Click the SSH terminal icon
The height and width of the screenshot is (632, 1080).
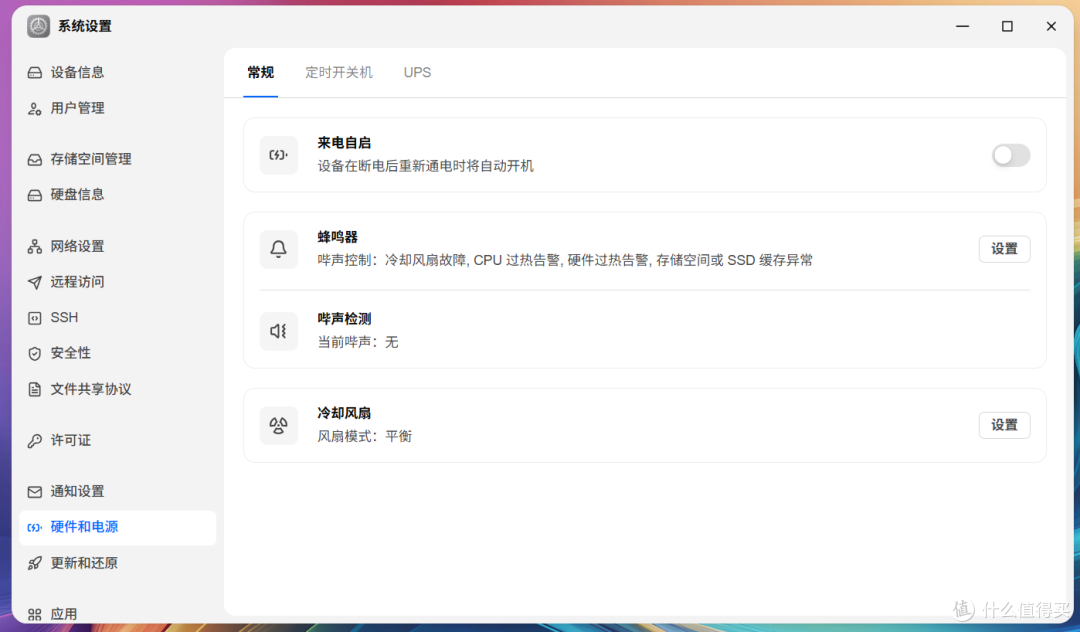coord(34,318)
